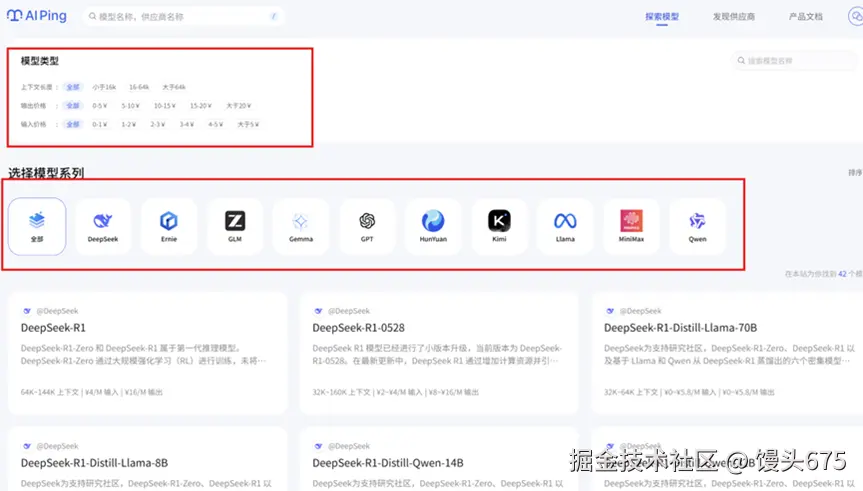Click '32K~64K 上下文' pricing line on Distill-Llama-70B
Image resolution: width=863 pixels, height=491 pixels.
coord(689,392)
